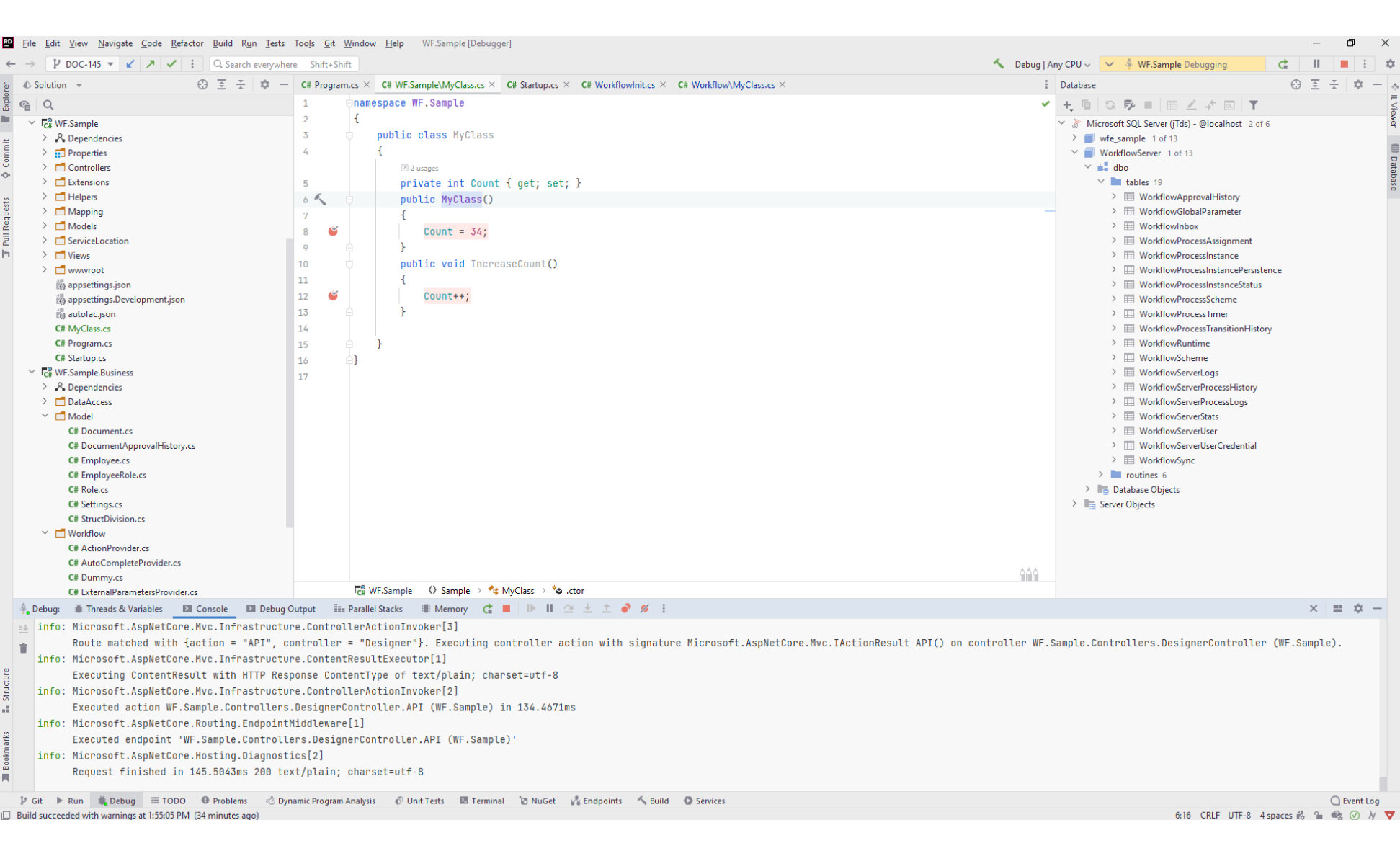Viewport: 1400px width, 856px height.
Task: Open the Terminal tool window
Action: tap(482, 801)
